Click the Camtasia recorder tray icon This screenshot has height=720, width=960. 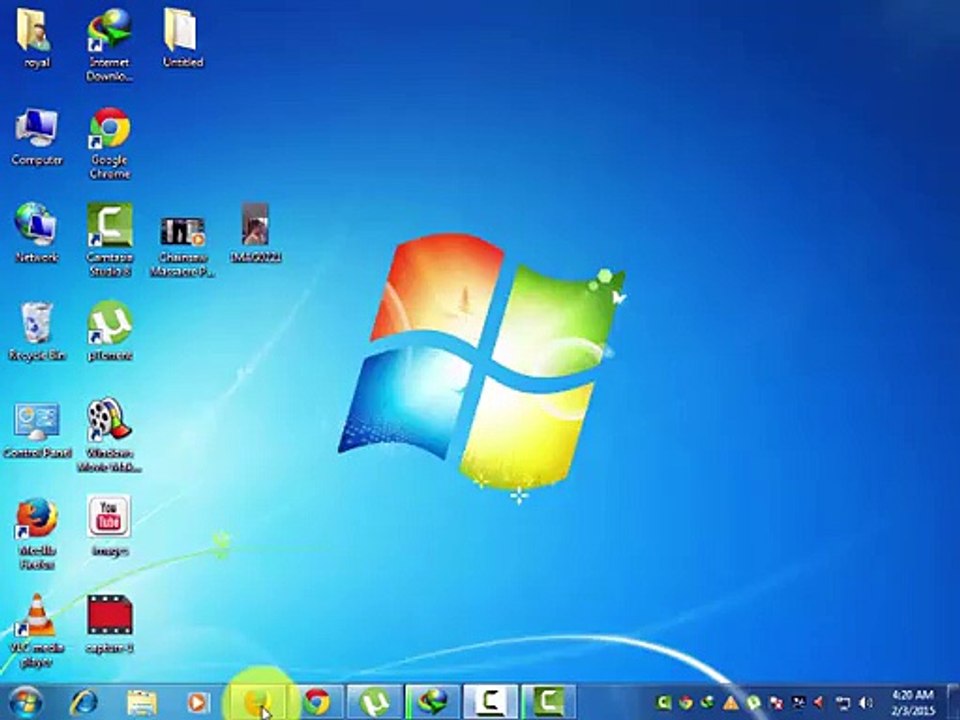click(x=663, y=702)
